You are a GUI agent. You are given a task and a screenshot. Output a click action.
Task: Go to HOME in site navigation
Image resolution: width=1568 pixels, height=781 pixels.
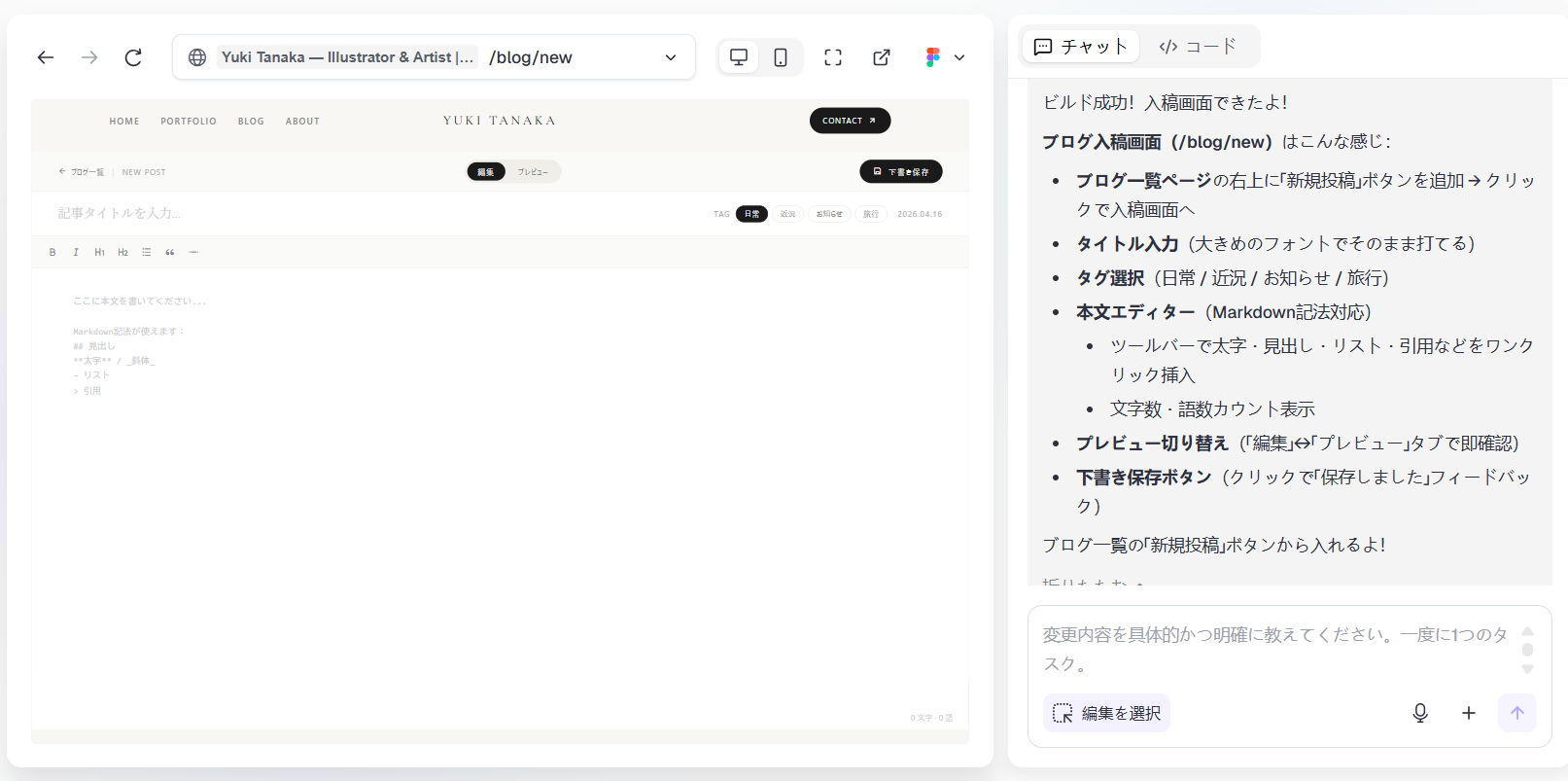pos(124,122)
